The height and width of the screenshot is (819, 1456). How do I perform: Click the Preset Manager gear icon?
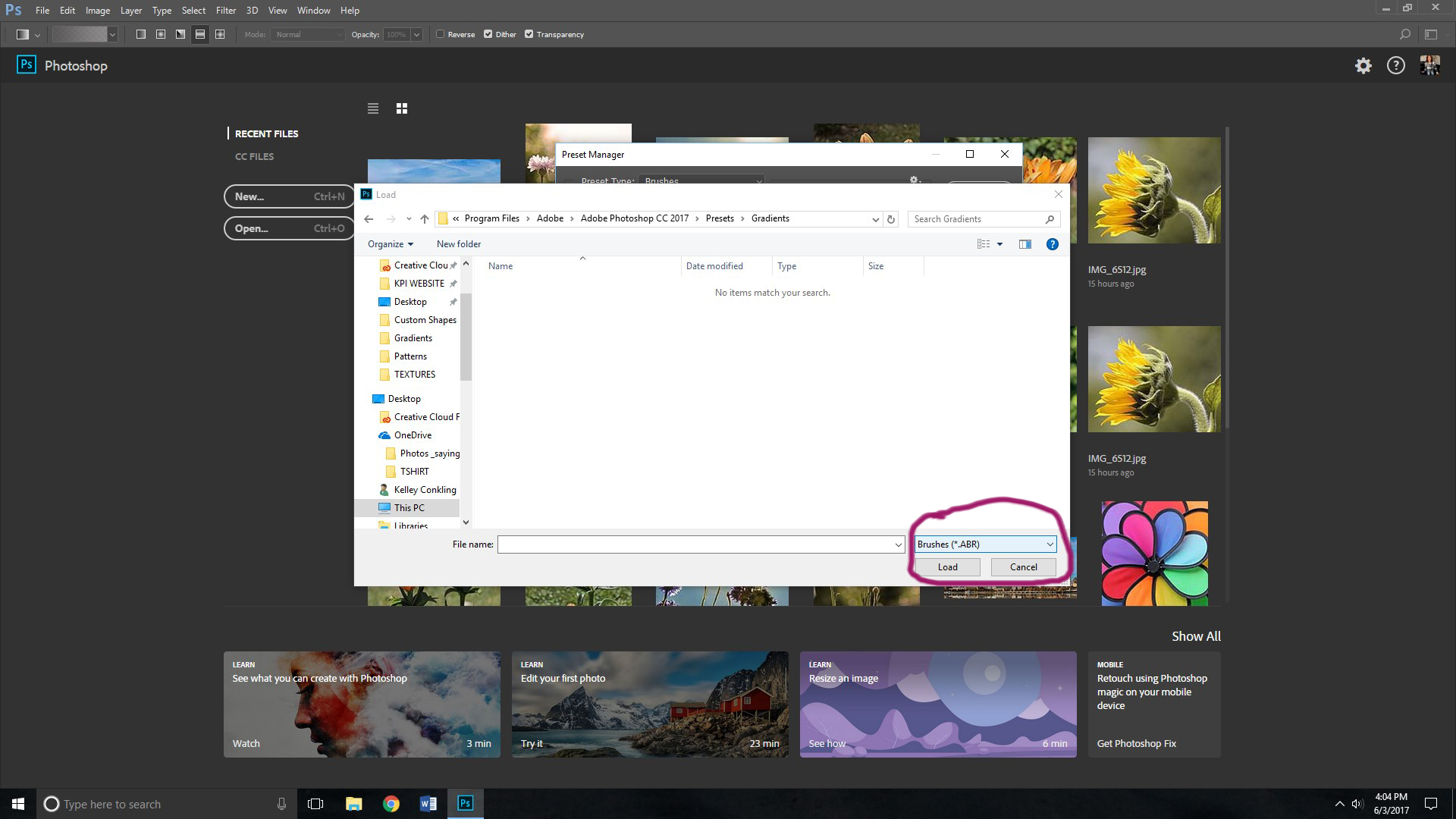pyautogui.click(x=915, y=180)
